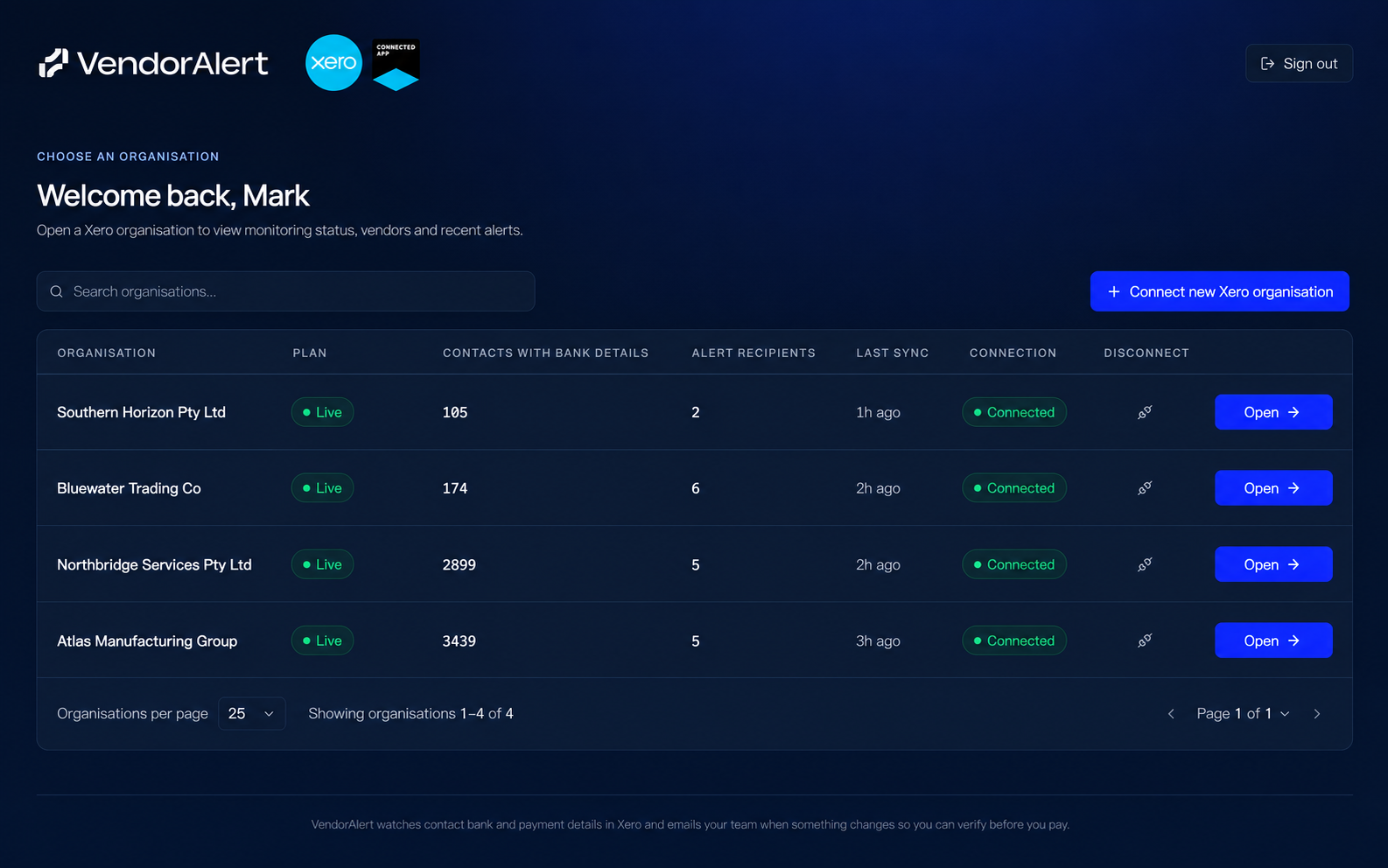
Task: Click the VendorAlert logo
Action: point(153,63)
